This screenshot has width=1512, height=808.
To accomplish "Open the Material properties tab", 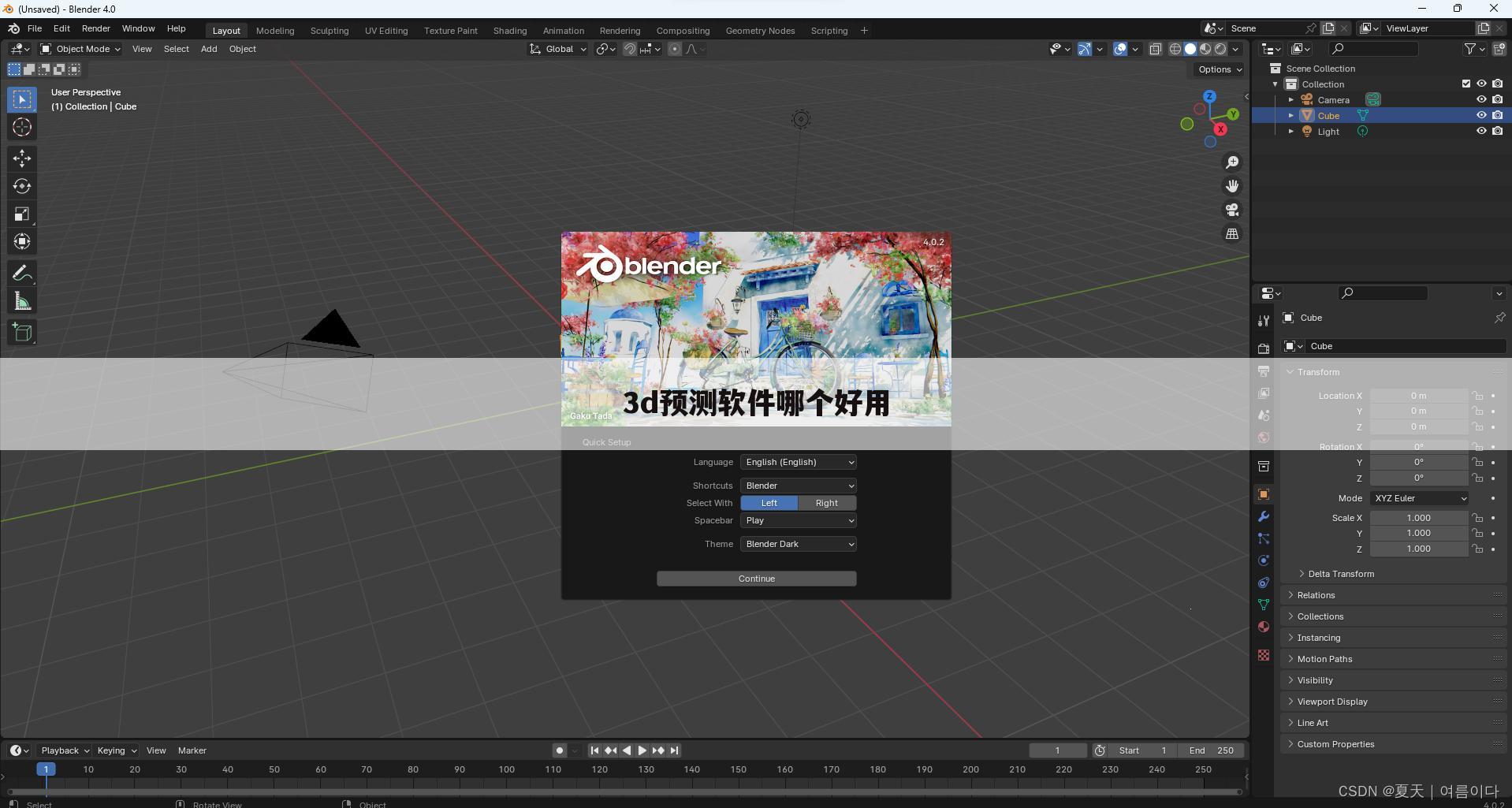I will point(1264,627).
